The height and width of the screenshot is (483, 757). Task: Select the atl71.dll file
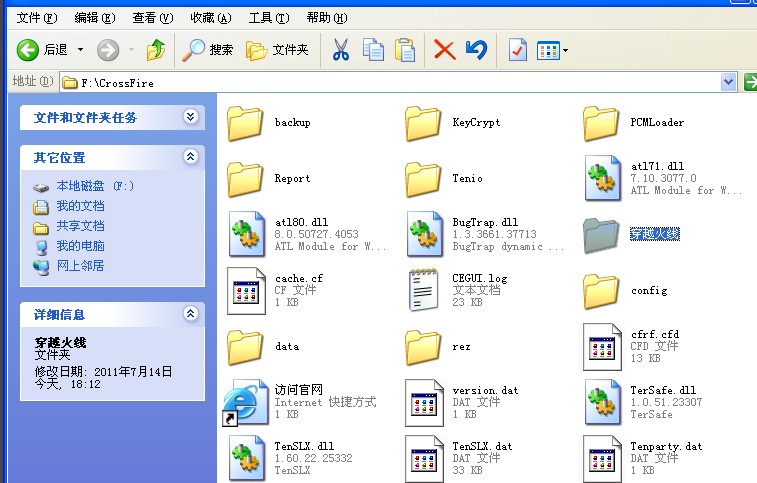click(662, 178)
